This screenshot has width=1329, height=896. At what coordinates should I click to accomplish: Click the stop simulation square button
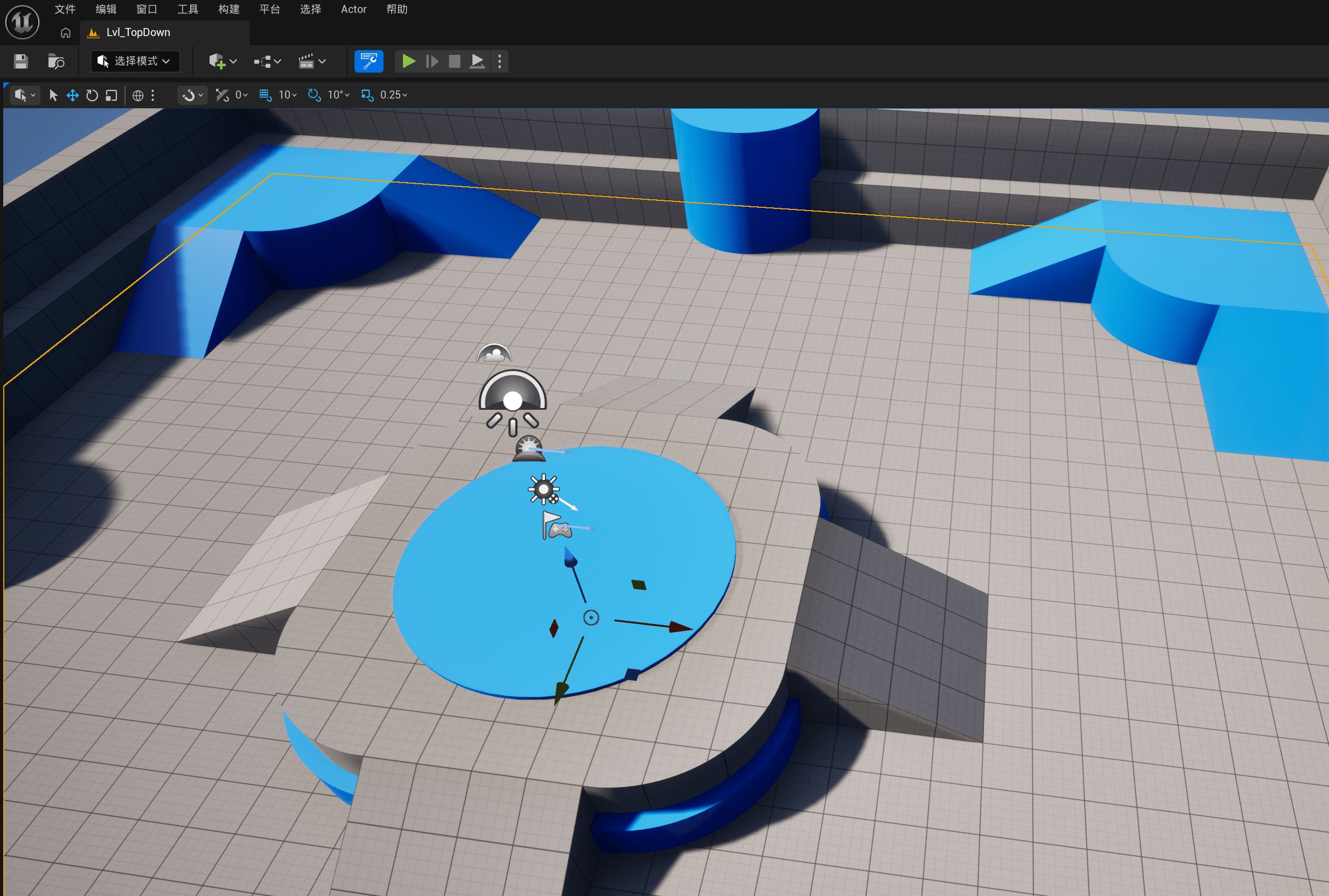[455, 61]
